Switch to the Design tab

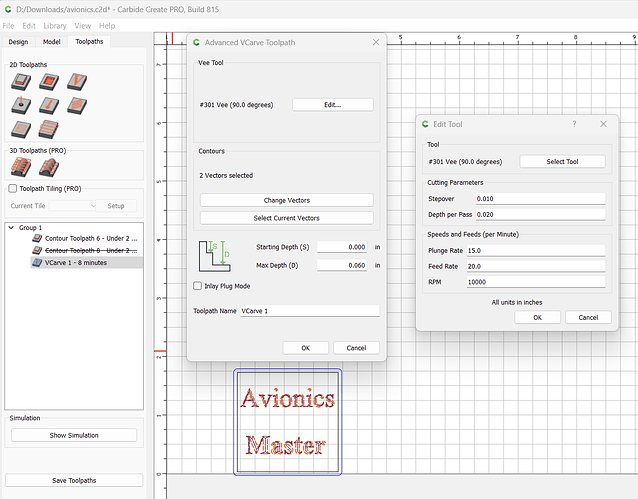point(18,42)
